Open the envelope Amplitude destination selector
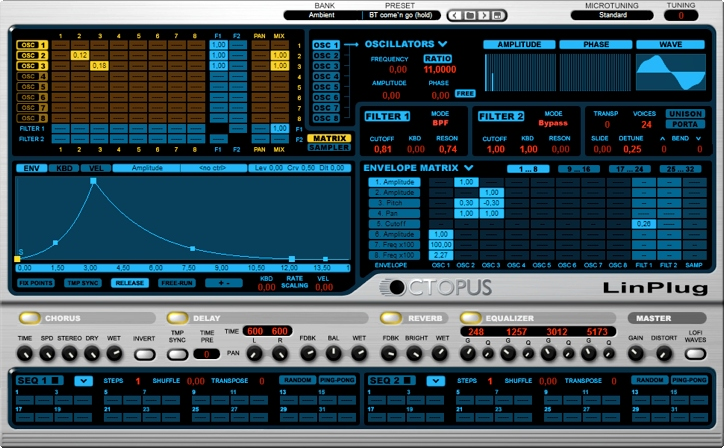Screen dimensions: 724x448 click(147, 168)
